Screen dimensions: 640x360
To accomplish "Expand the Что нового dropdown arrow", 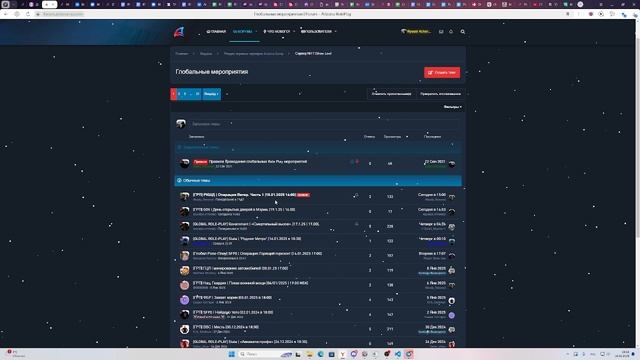I will 294,31.
